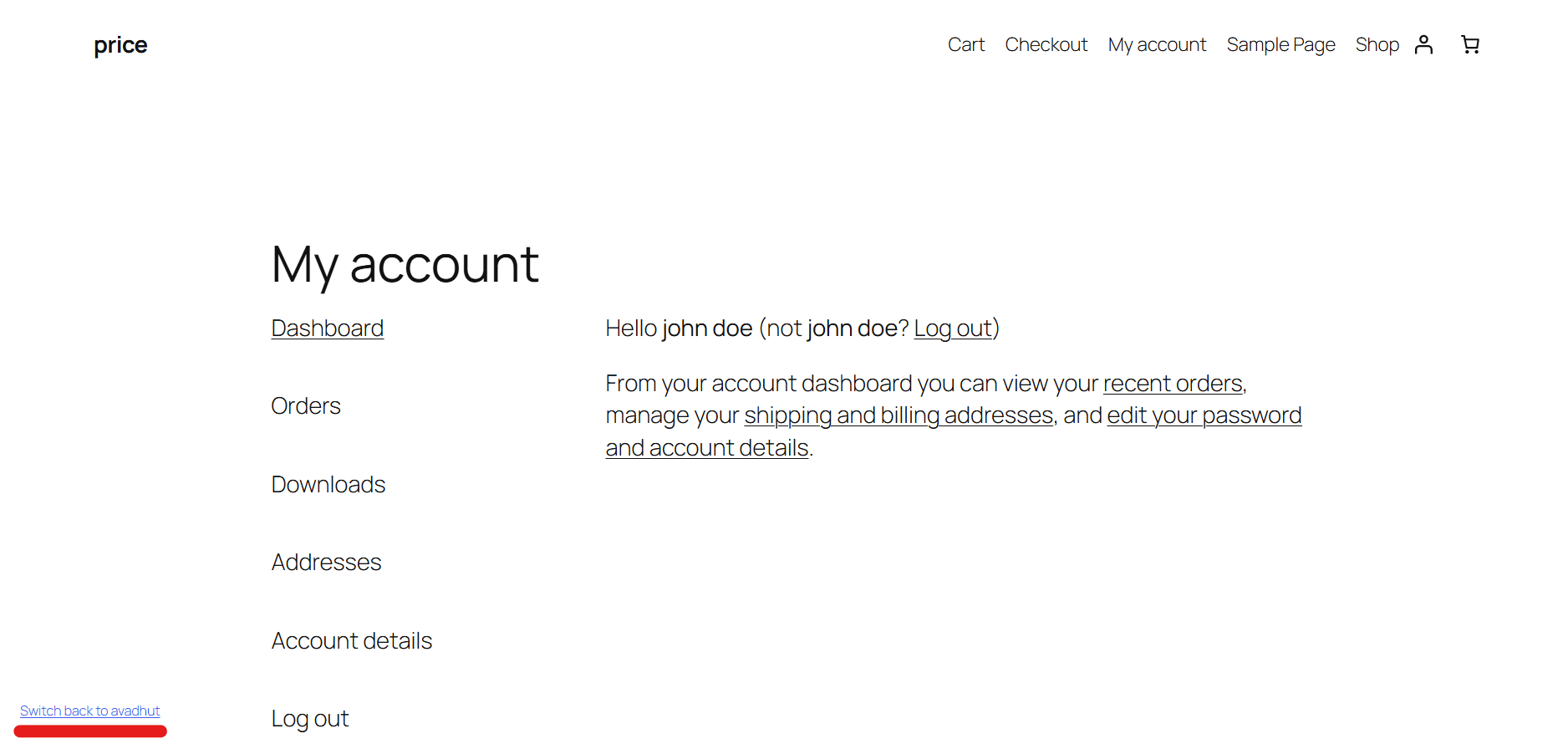Click the price site logo

point(120,44)
